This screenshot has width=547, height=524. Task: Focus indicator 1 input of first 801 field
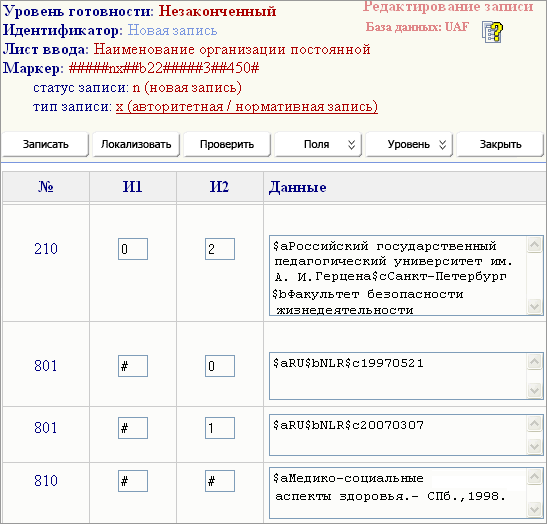click(133, 366)
